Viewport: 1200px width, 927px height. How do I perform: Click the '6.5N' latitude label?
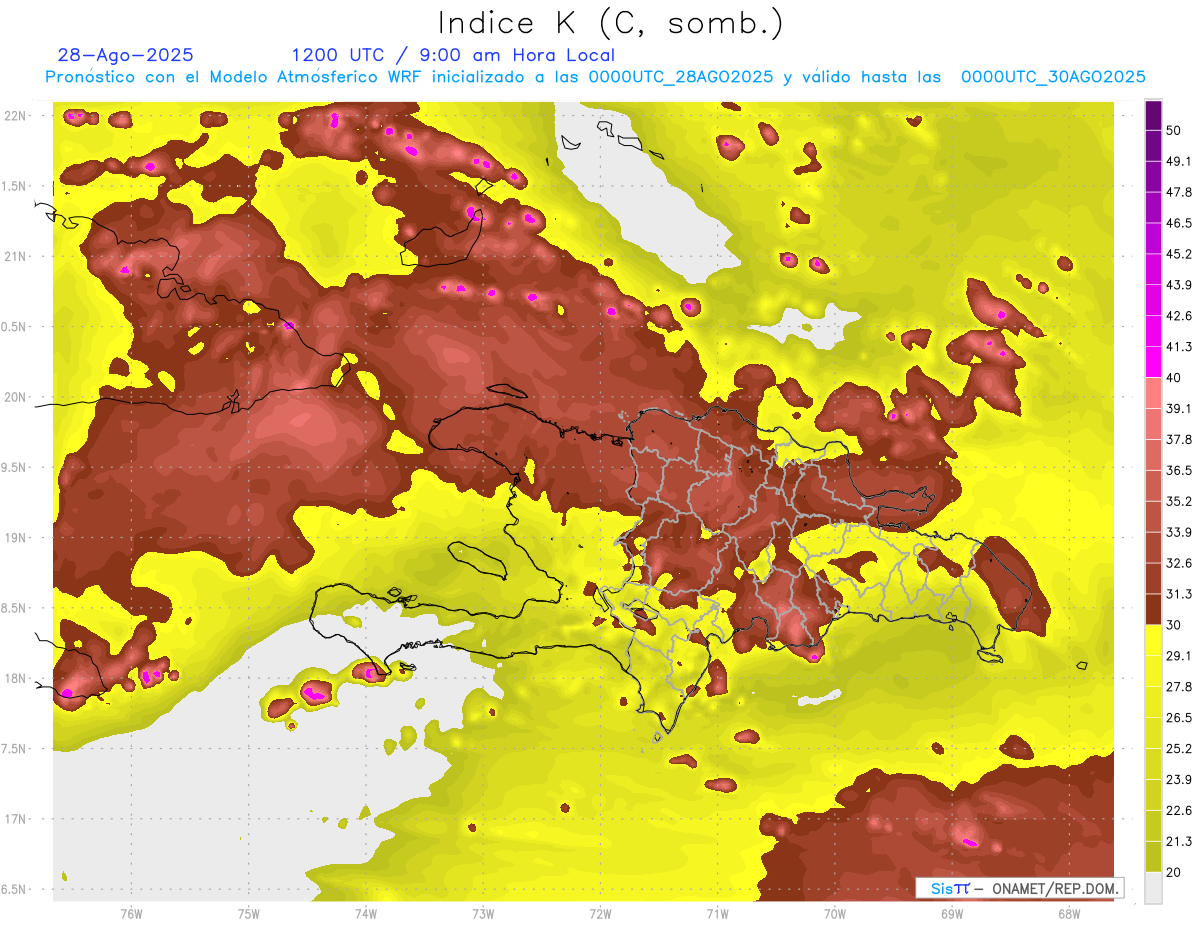(15, 889)
